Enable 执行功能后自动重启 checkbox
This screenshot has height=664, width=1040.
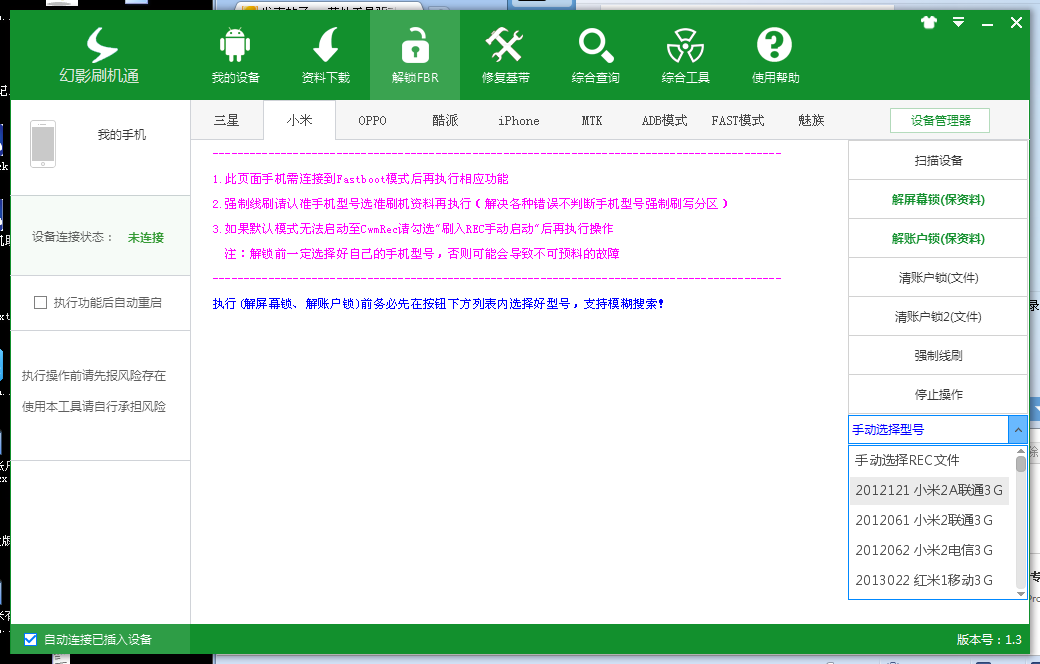pos(42,301)
